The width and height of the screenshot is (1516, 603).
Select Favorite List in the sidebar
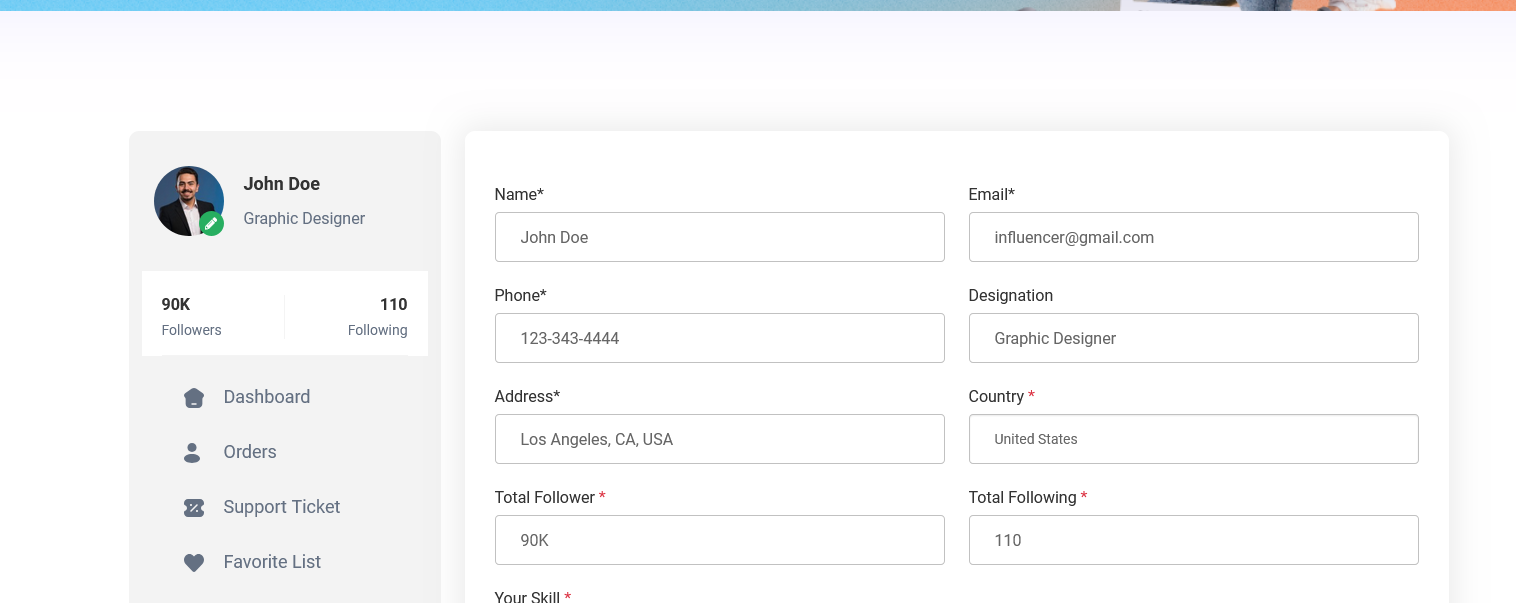[272, 562]
